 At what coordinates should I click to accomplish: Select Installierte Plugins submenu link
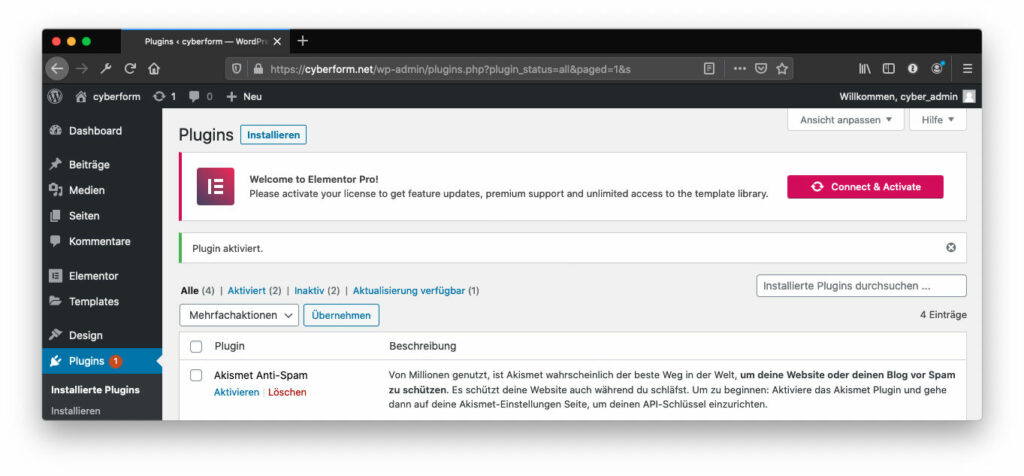tap(95, 390)
